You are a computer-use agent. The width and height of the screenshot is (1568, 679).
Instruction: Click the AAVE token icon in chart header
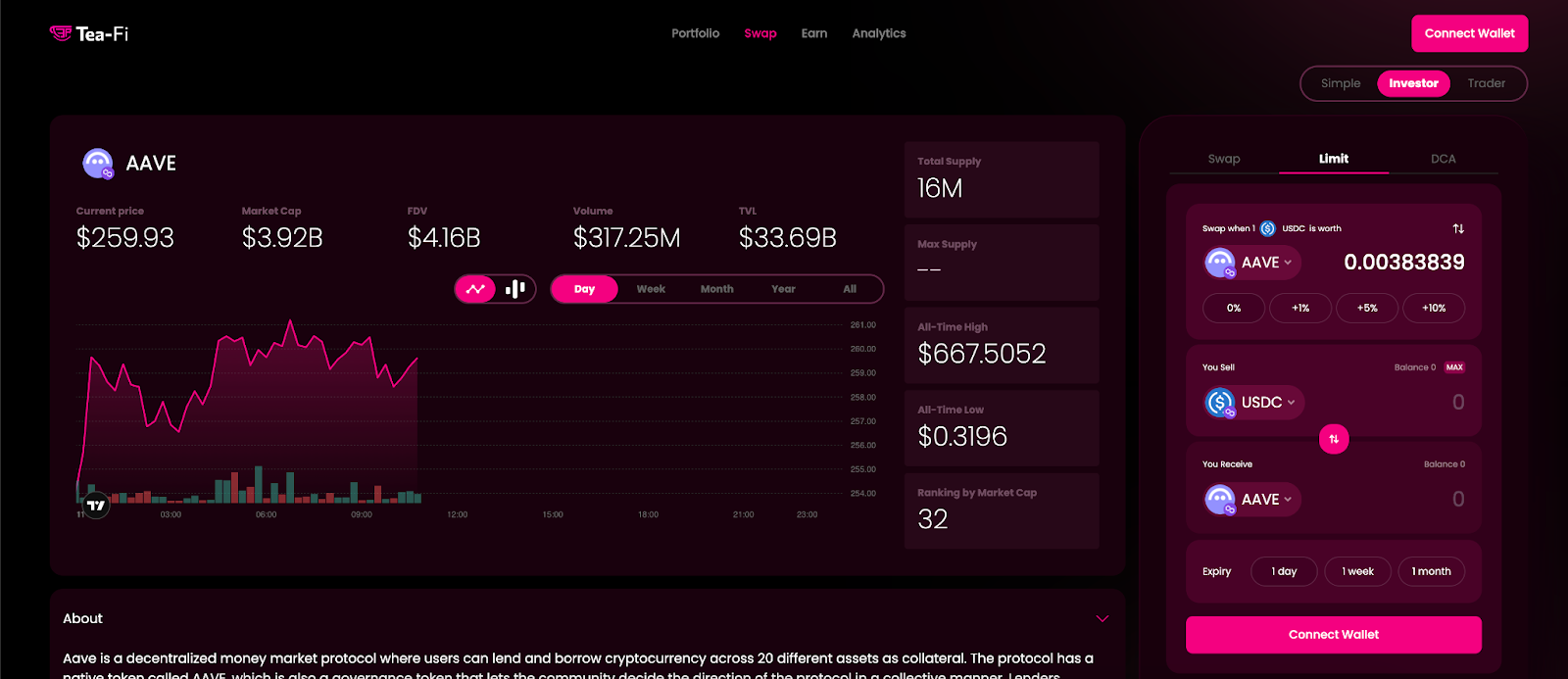[x=98, y=164]
